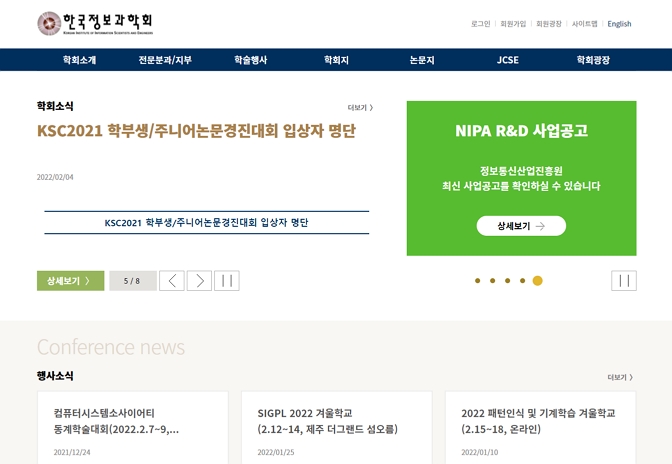This screenshot has width=672, height=464.
Task: Select the third banner carousel dot
Action: tap(507, 281)
